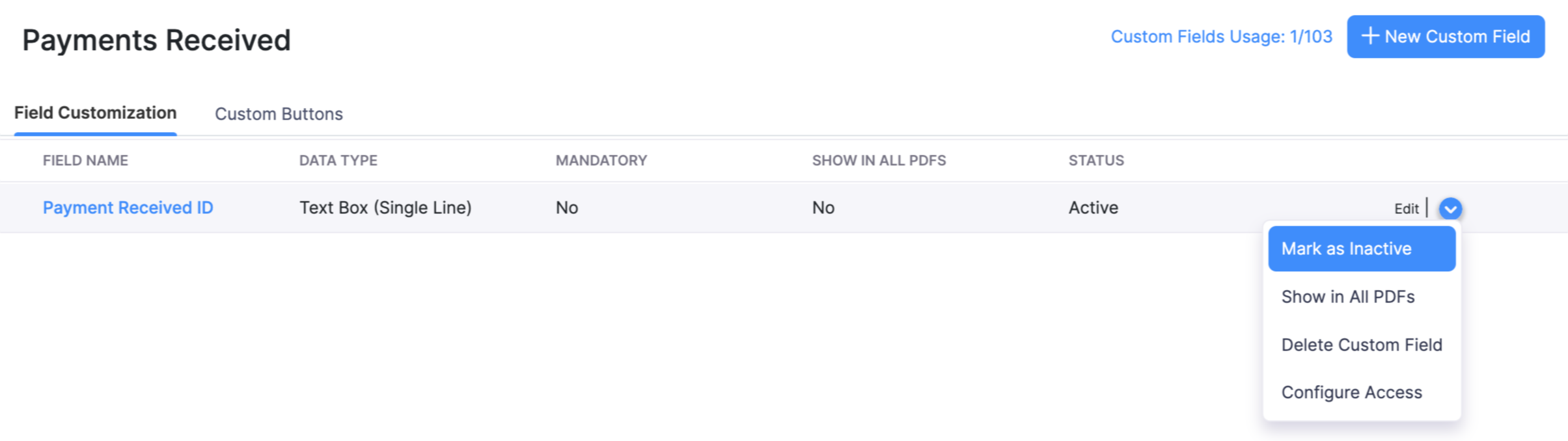Click the DATA TYPE column header
Viewport: 1568px width, 441px height.
click(338, 161)
